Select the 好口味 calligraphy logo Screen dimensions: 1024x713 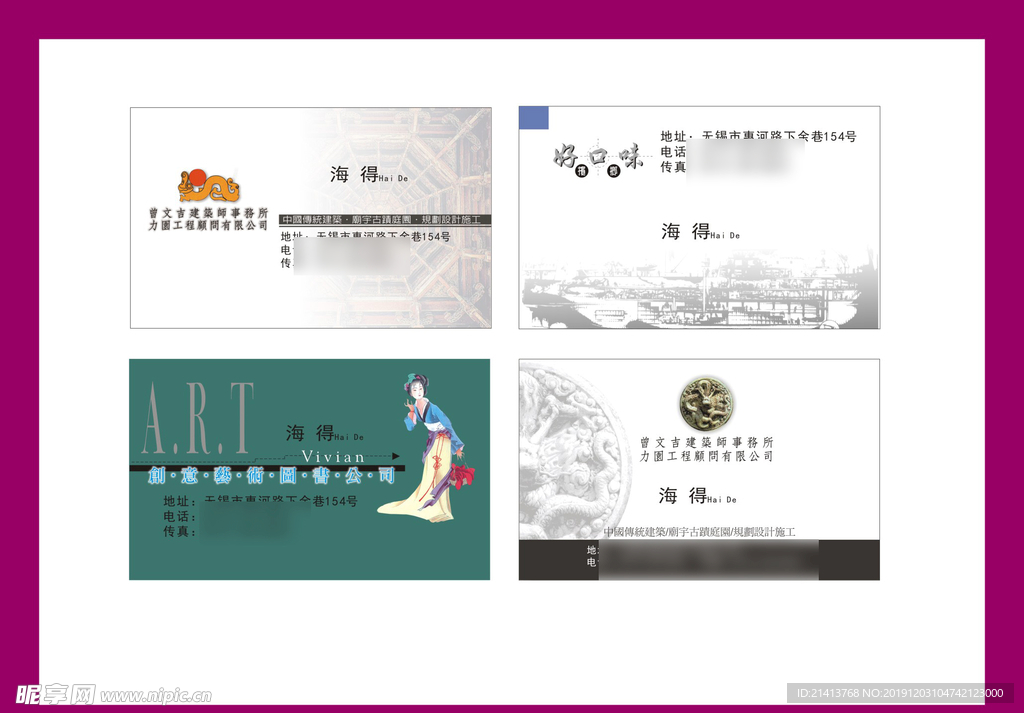click(x=597, y=158)
